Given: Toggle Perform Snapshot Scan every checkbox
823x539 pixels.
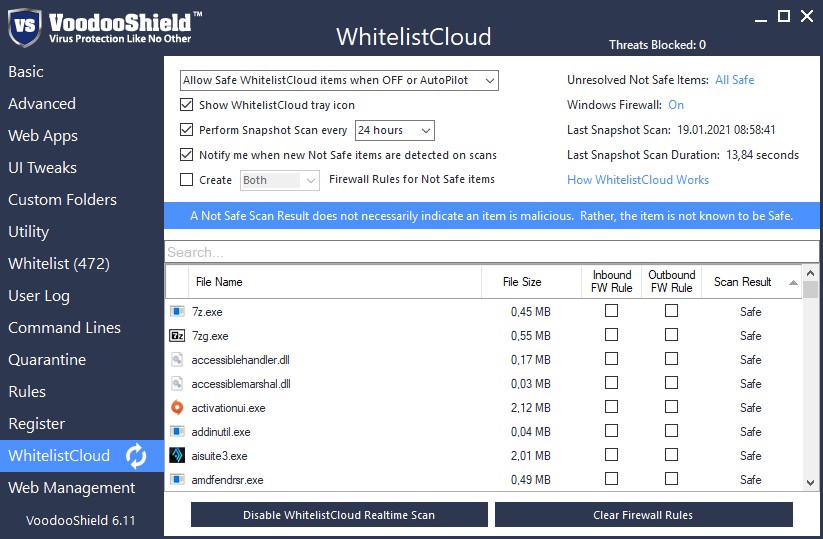Looking at the screenshot, I should (186, 130).
